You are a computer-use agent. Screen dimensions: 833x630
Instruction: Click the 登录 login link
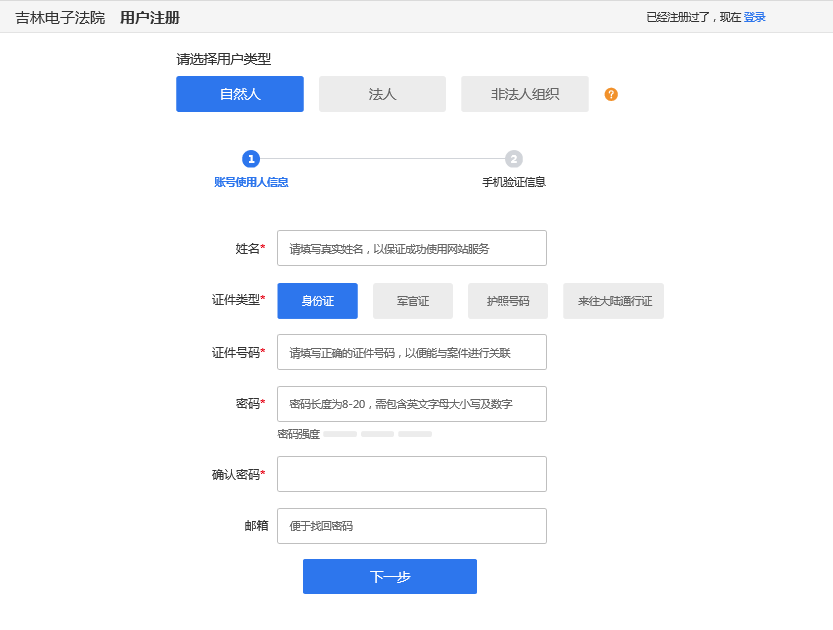pos(754,18)
